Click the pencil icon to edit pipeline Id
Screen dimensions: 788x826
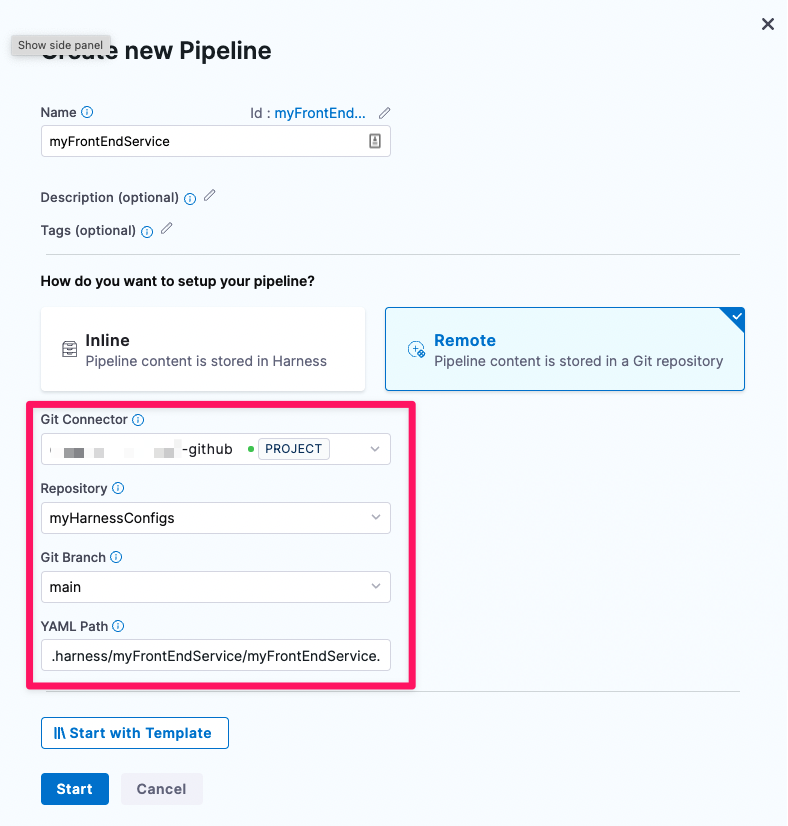tap(385, 113)
